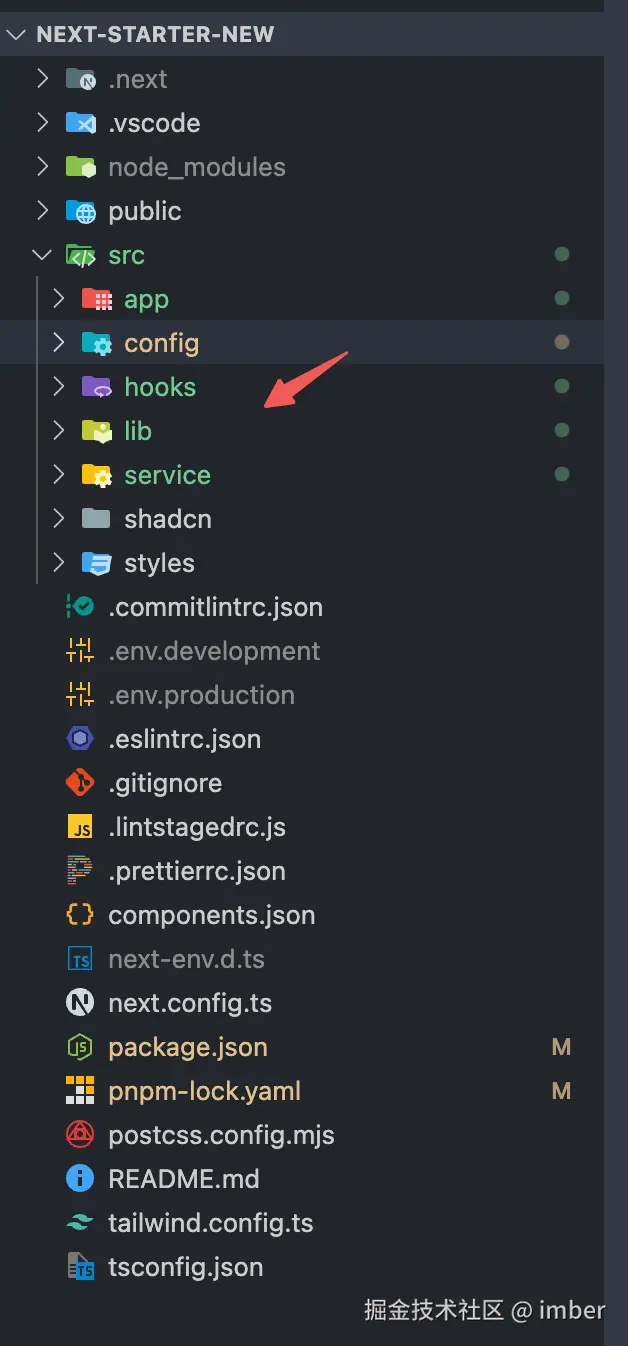Click the purple hooks folder icon

click(x=96, y=387)
